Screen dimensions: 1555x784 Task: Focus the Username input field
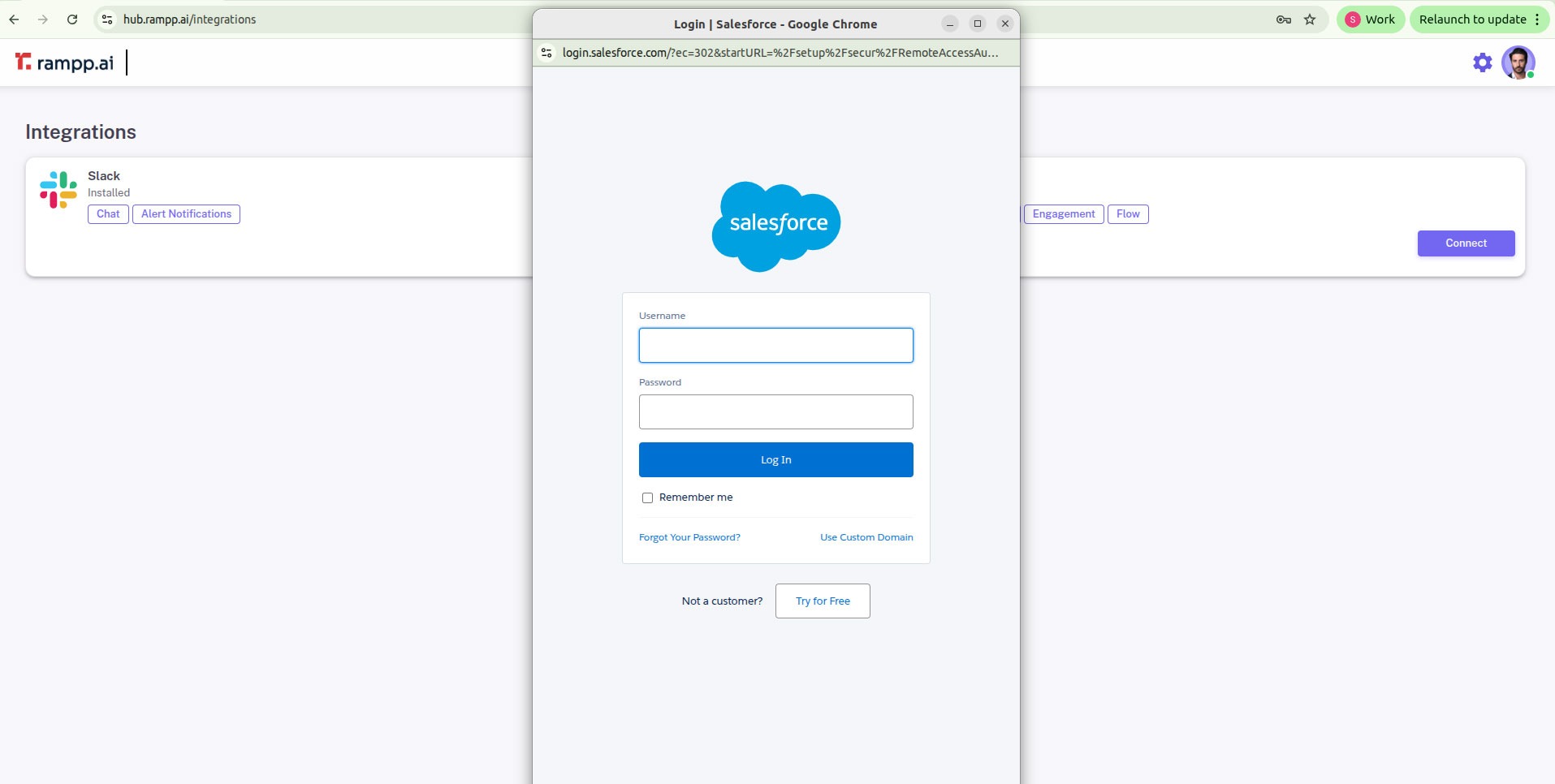tap(775, 346)
